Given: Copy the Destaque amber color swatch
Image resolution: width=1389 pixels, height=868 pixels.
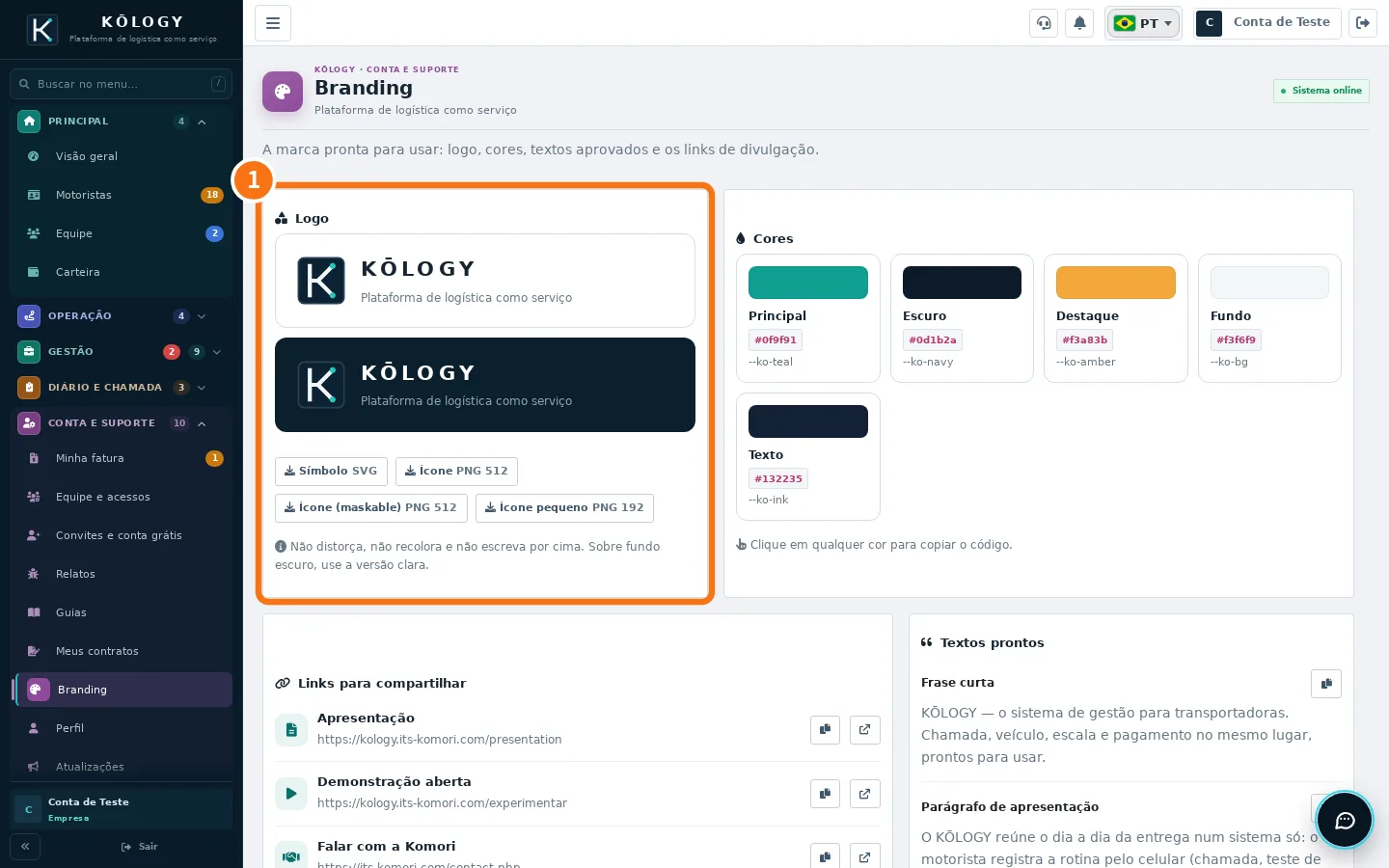Looking at the screenshot, I should pos(1116,318).
